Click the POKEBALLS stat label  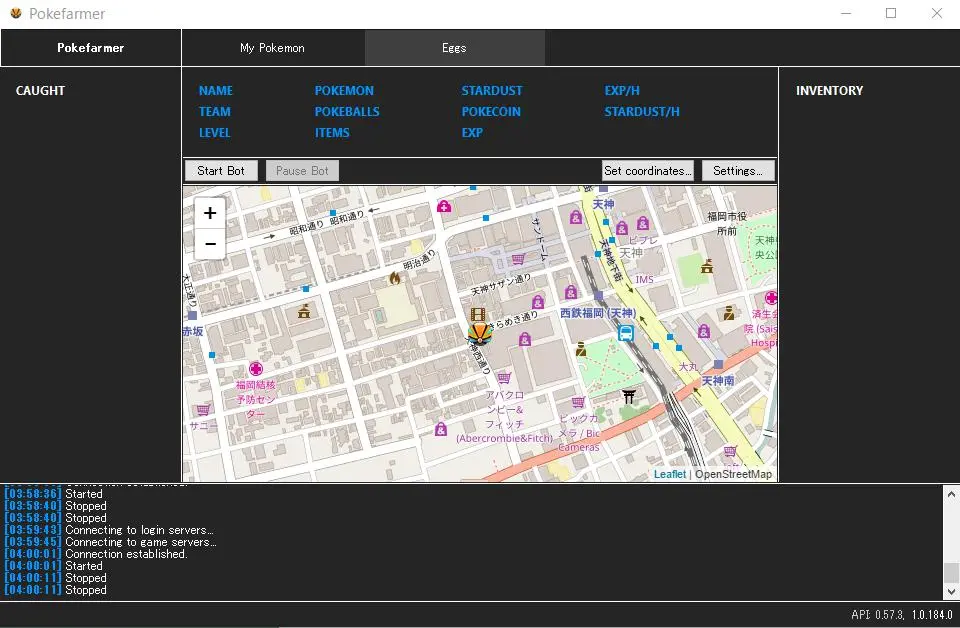347,111
